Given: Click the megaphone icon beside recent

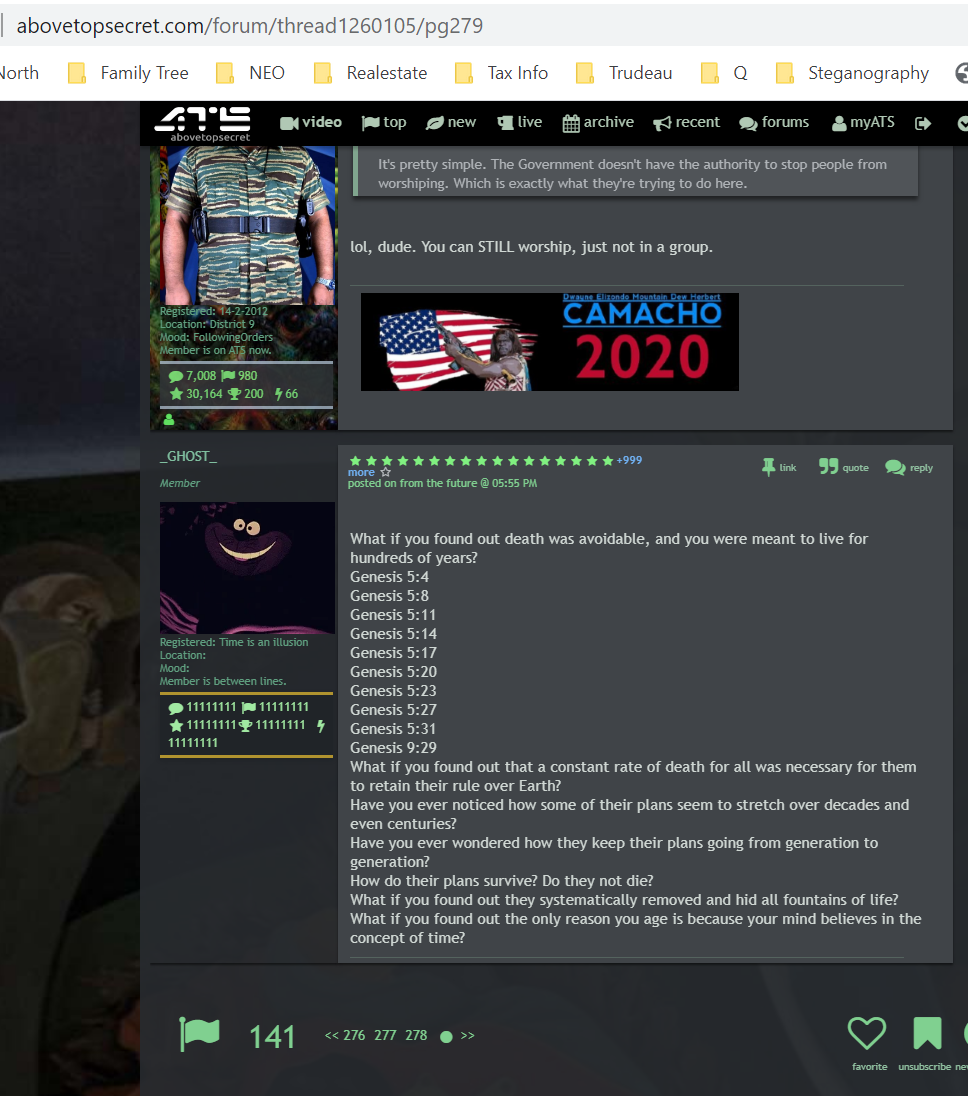Looking at the screenshot, I should tap(662, 124).
